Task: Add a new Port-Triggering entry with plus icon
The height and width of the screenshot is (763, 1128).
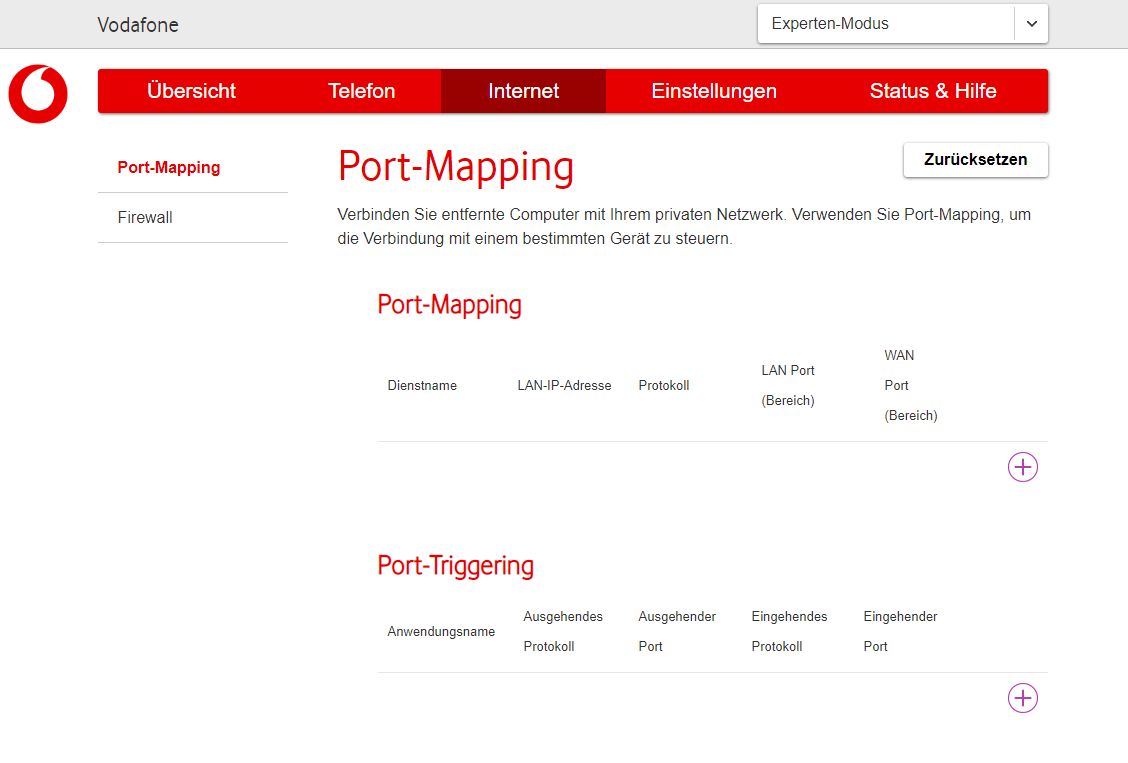Action: (x=1022, y=698)
